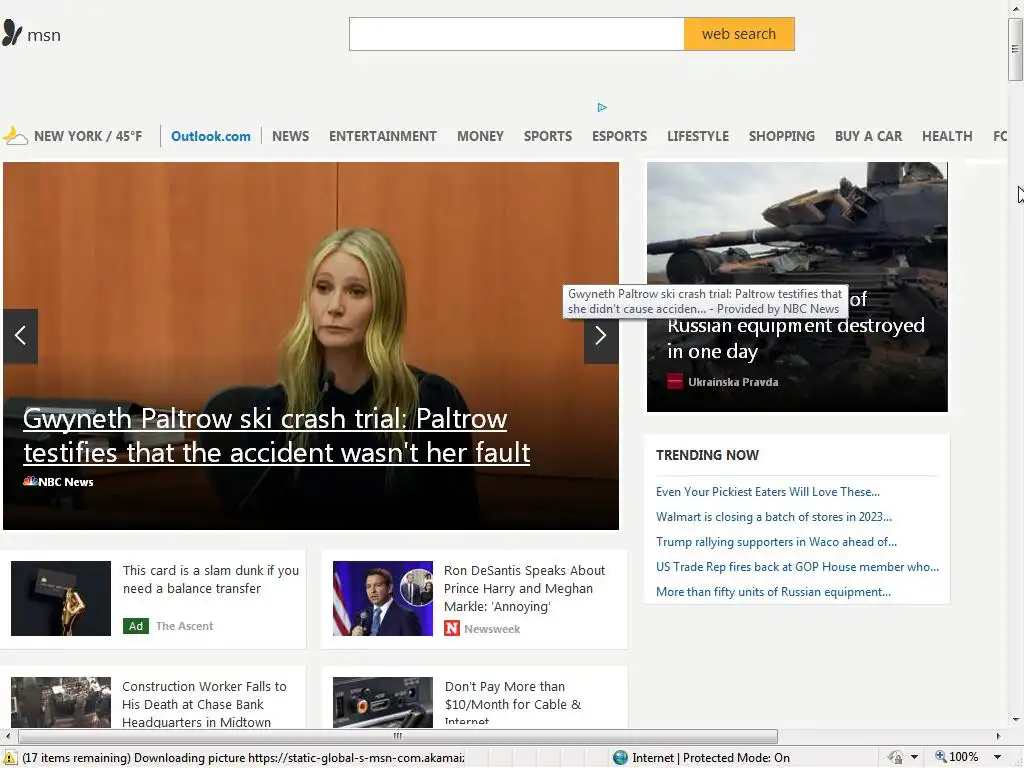Open Outlook.com from the navigation bar

pyautogui.click(x=210, y=136)
